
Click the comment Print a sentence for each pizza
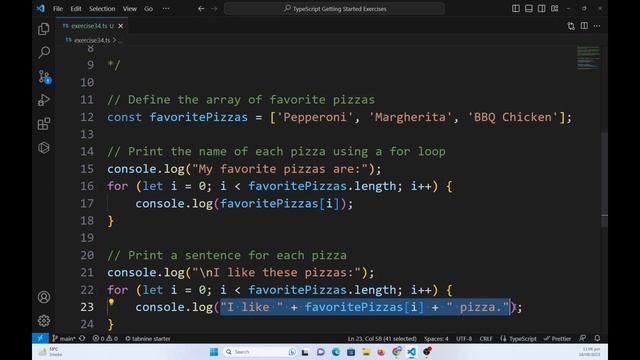(227, 256)
